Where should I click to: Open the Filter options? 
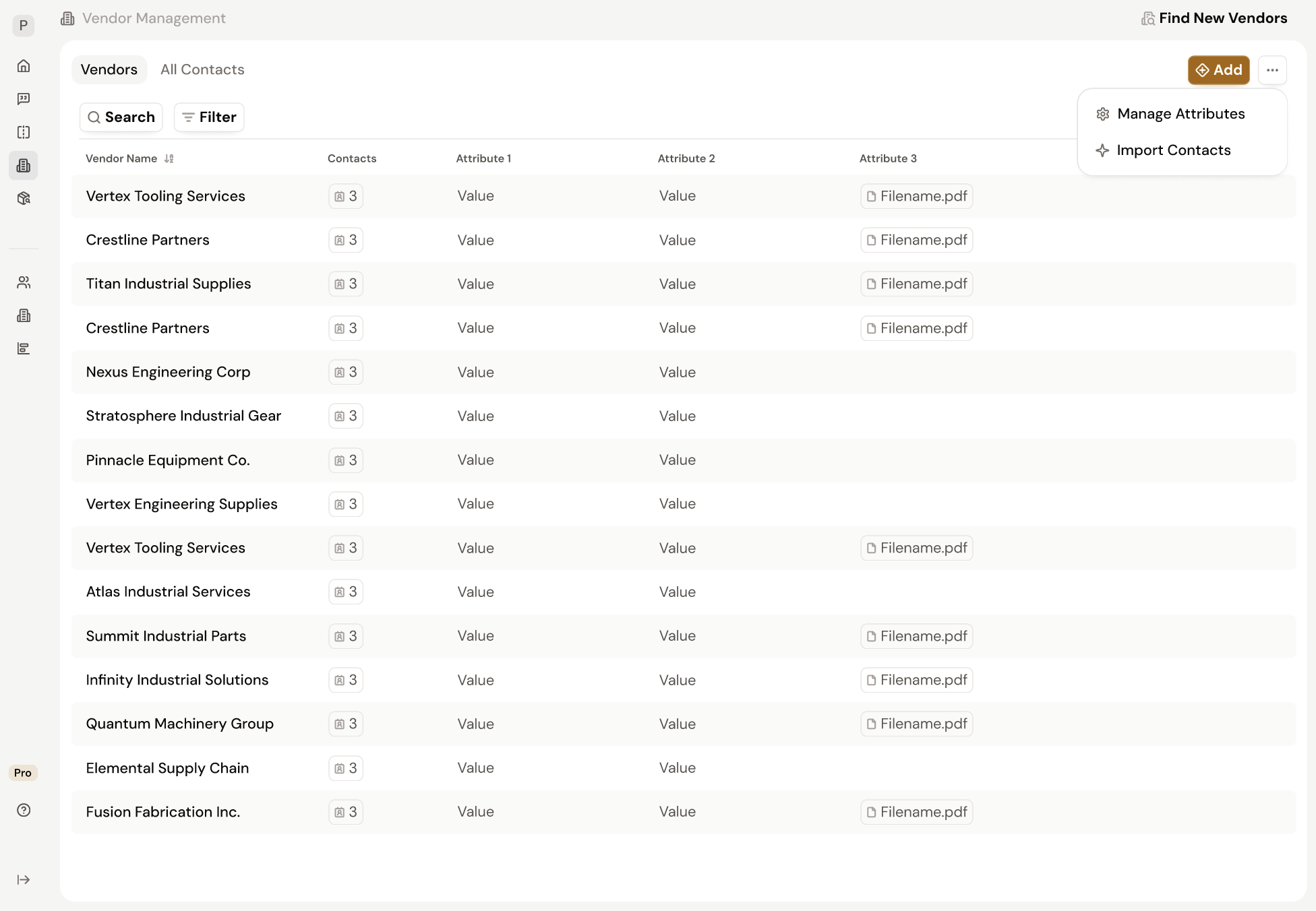point(209,117)
